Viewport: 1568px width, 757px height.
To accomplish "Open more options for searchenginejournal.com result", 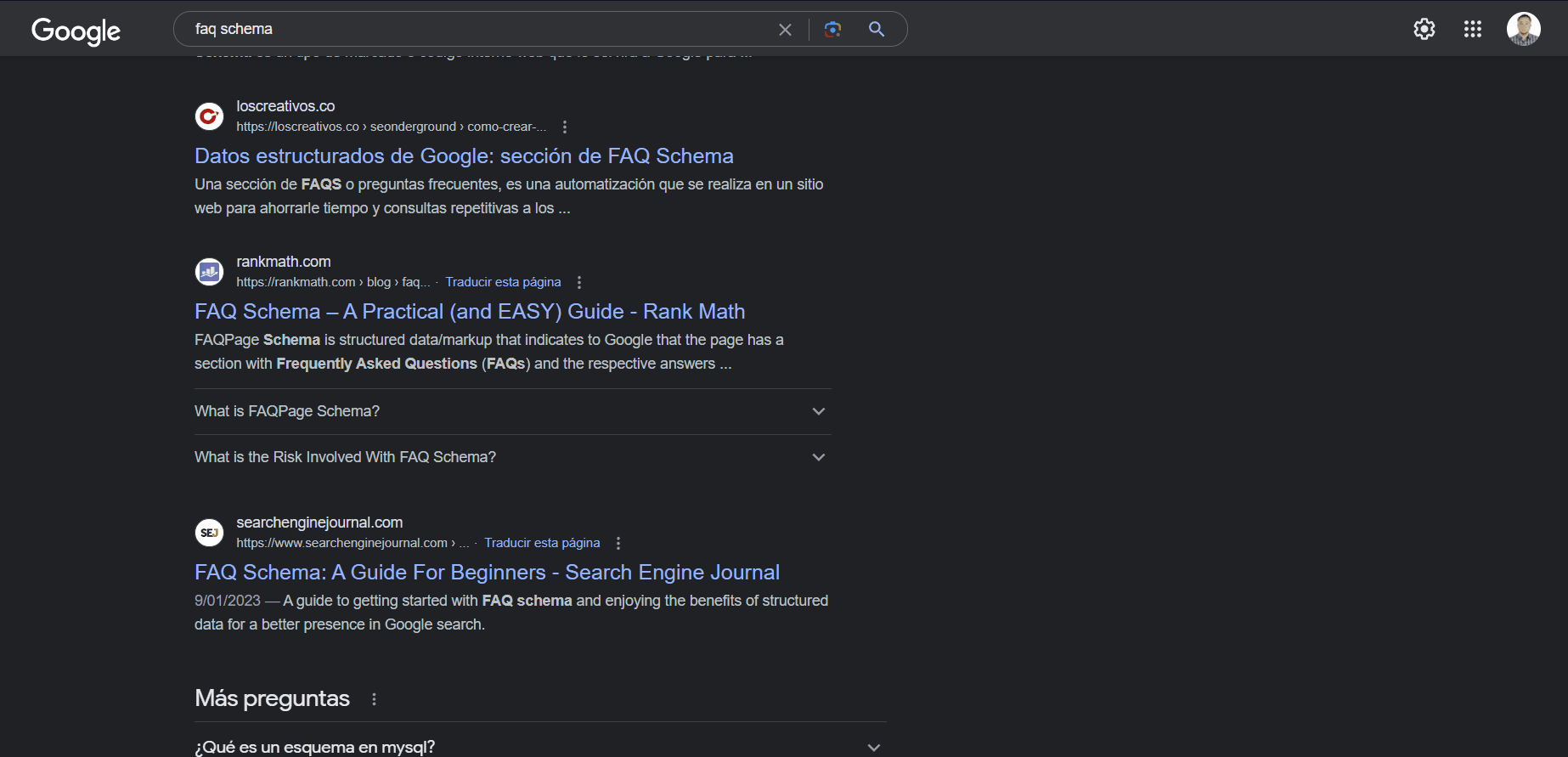I will [618, 543].
